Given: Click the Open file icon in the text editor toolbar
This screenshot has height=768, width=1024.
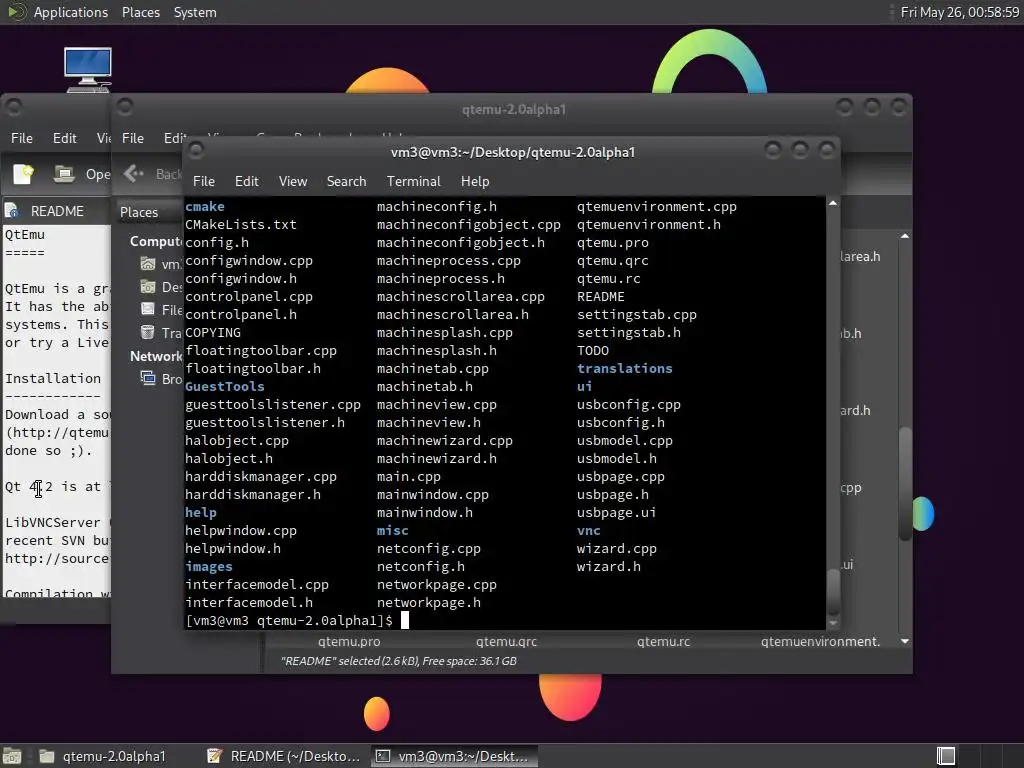Looking at the screenshot, I should (x=64, y=174).
